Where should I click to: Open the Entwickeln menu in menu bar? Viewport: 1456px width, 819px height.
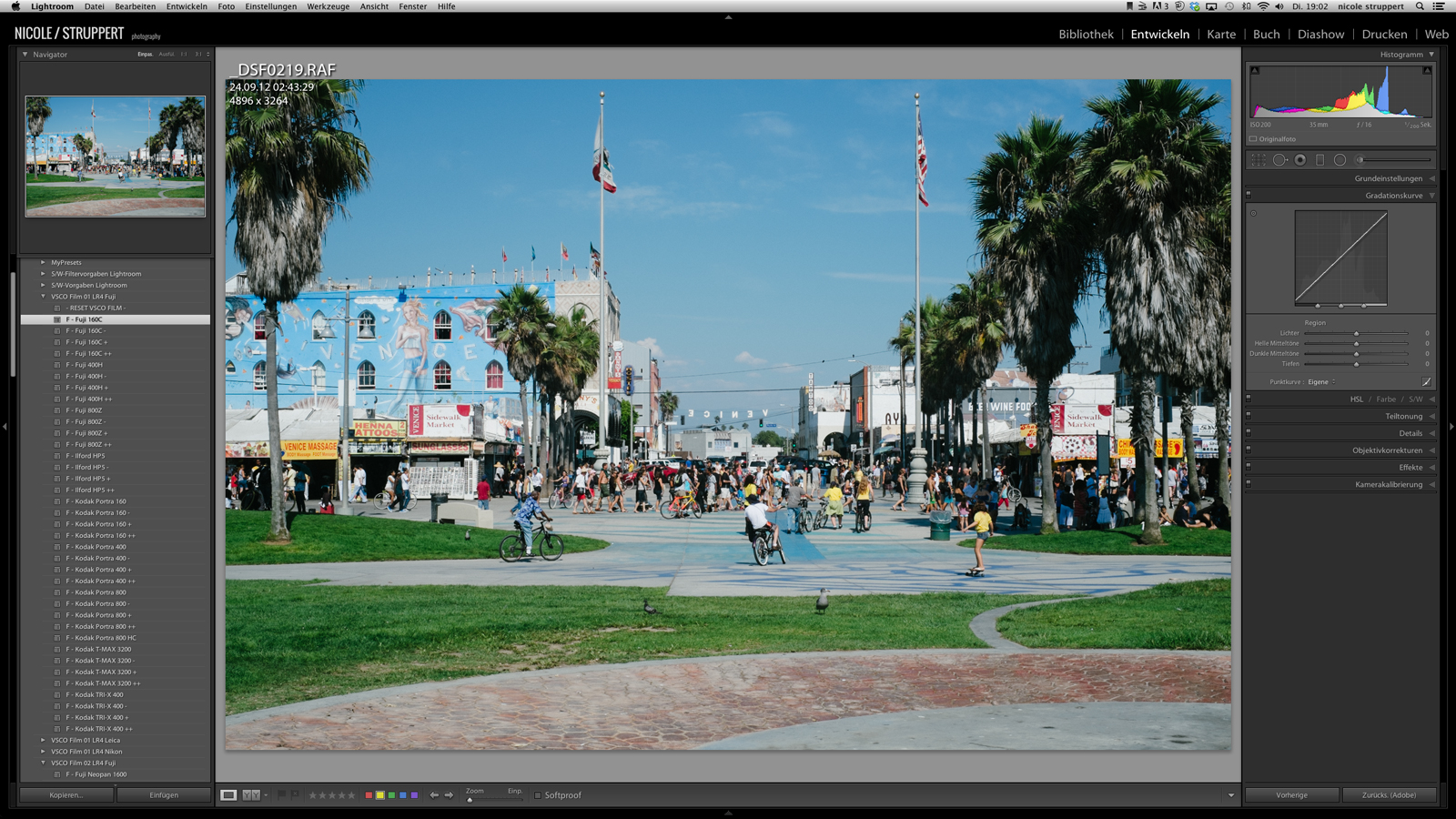[187, 6]
